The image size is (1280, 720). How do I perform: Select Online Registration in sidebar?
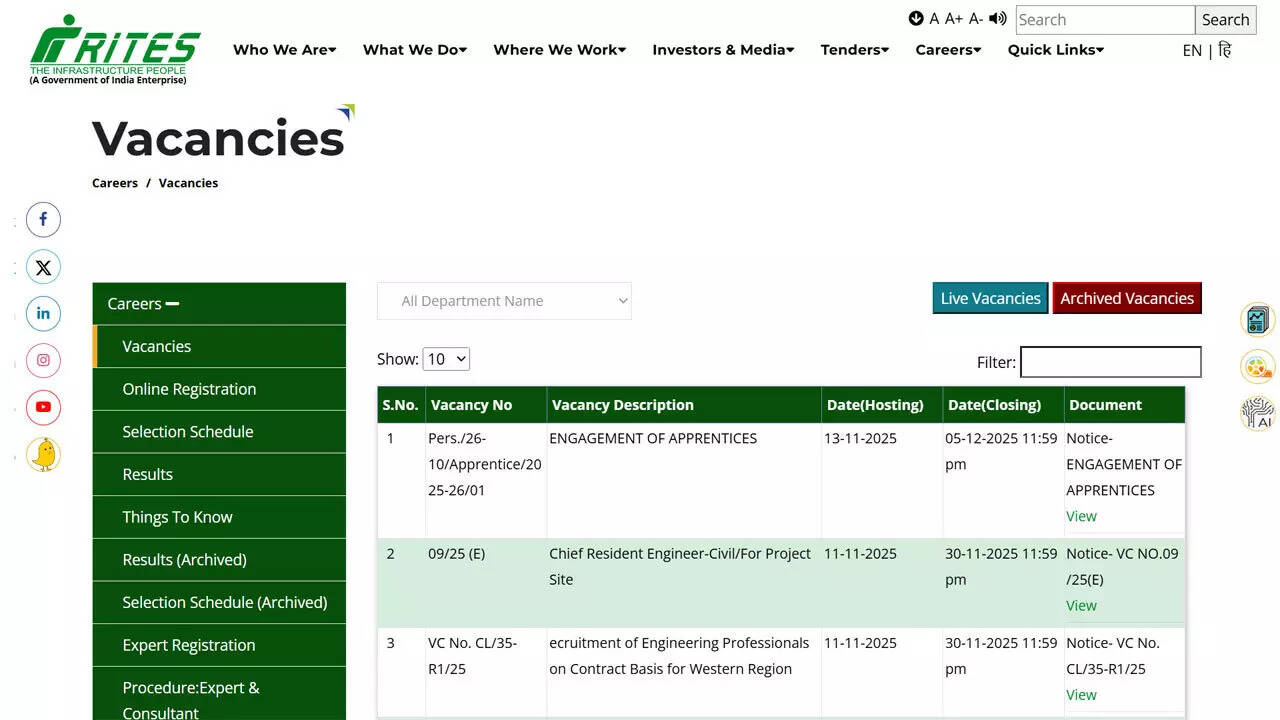(x=189, y=389)
